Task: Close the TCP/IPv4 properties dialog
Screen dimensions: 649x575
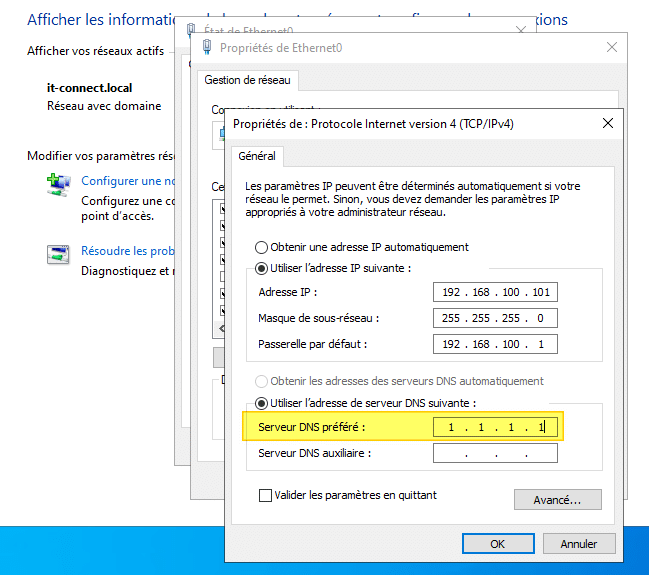Action: [608, 123]
